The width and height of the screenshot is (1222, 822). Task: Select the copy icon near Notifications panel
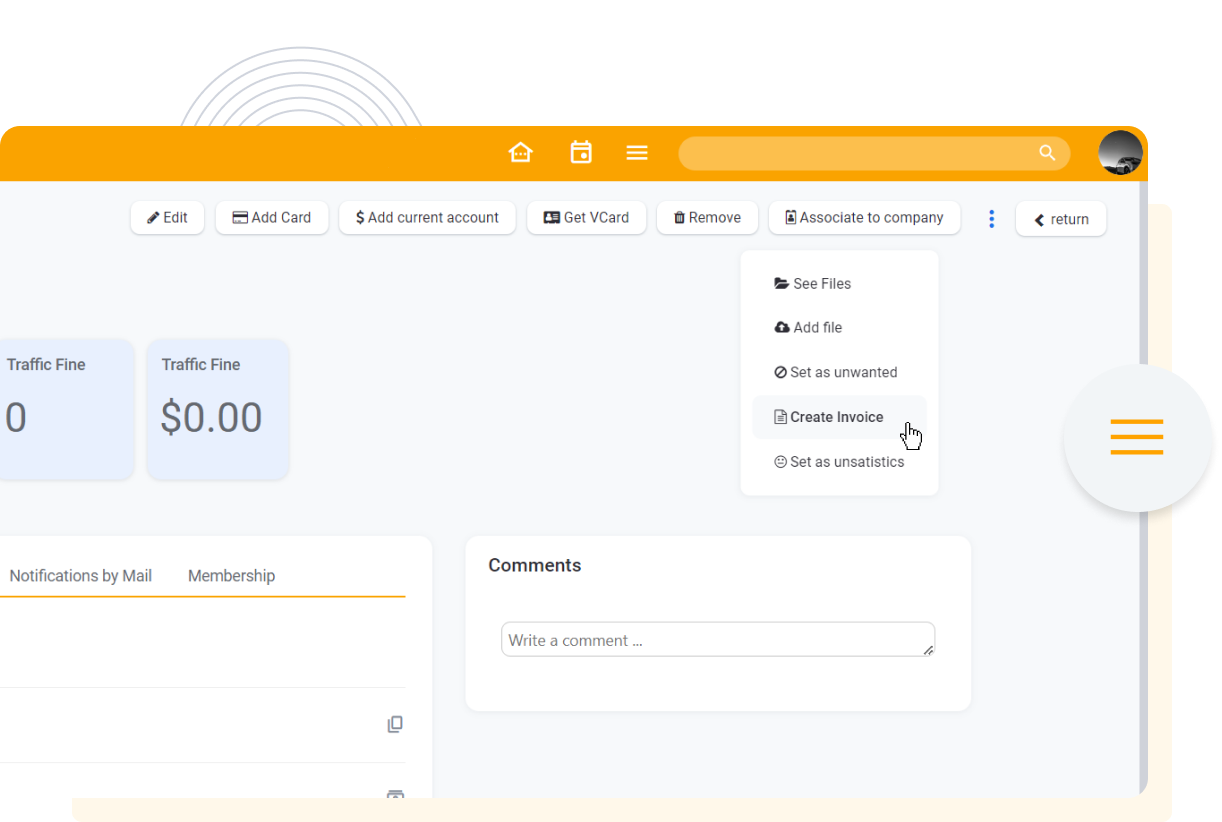coord(395,723)
